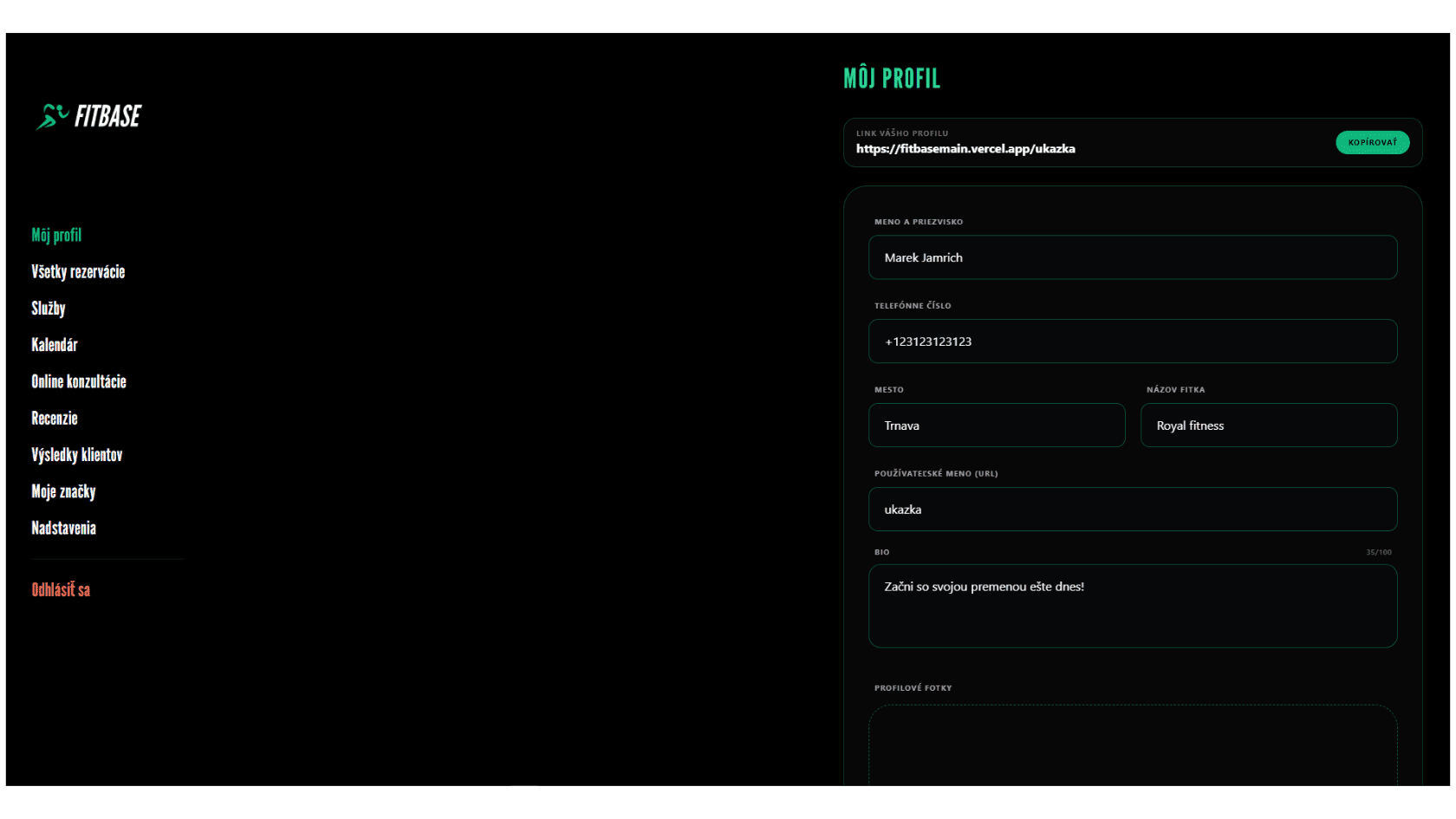Screen dimensions: 1456x819
Task: Click into the Telefónne číslo field
Action: pos(1132,341)
